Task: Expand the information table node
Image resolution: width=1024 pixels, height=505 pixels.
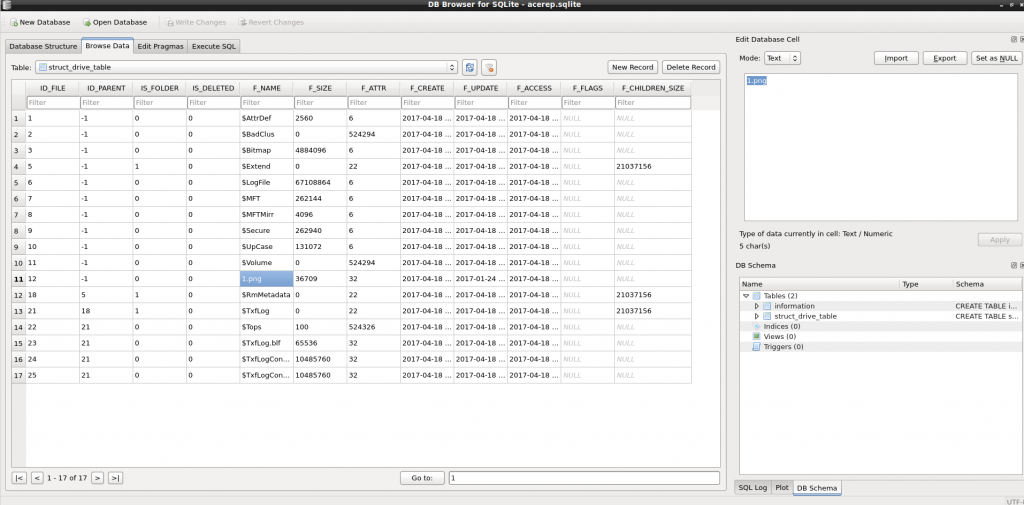Action: (x=756, y=306)
